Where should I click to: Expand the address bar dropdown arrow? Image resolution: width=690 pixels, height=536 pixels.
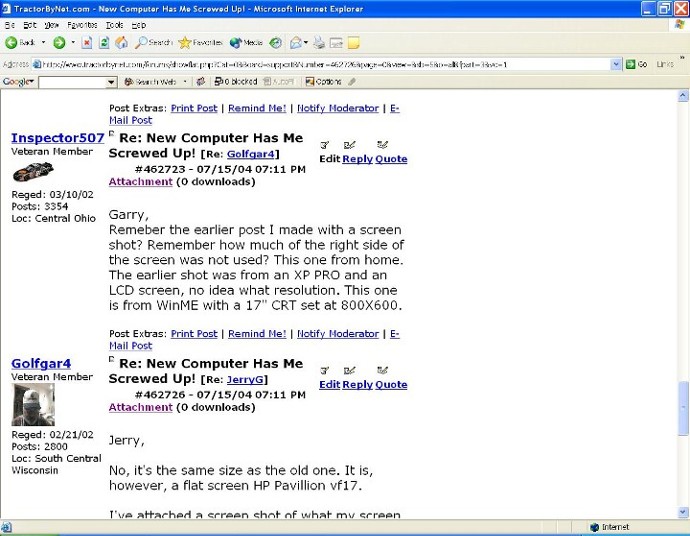click(x=616, y=64)
